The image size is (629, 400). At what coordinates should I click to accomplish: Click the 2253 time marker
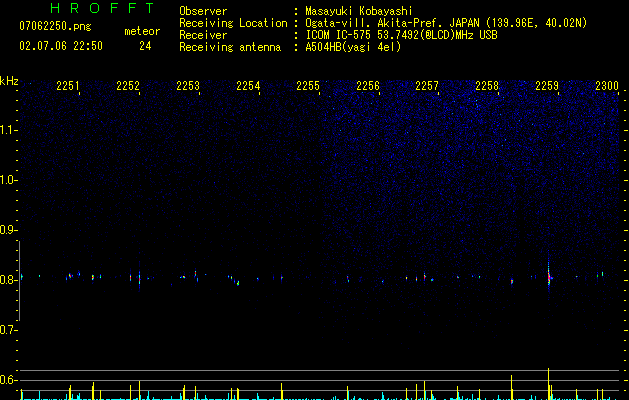[188, 85]
